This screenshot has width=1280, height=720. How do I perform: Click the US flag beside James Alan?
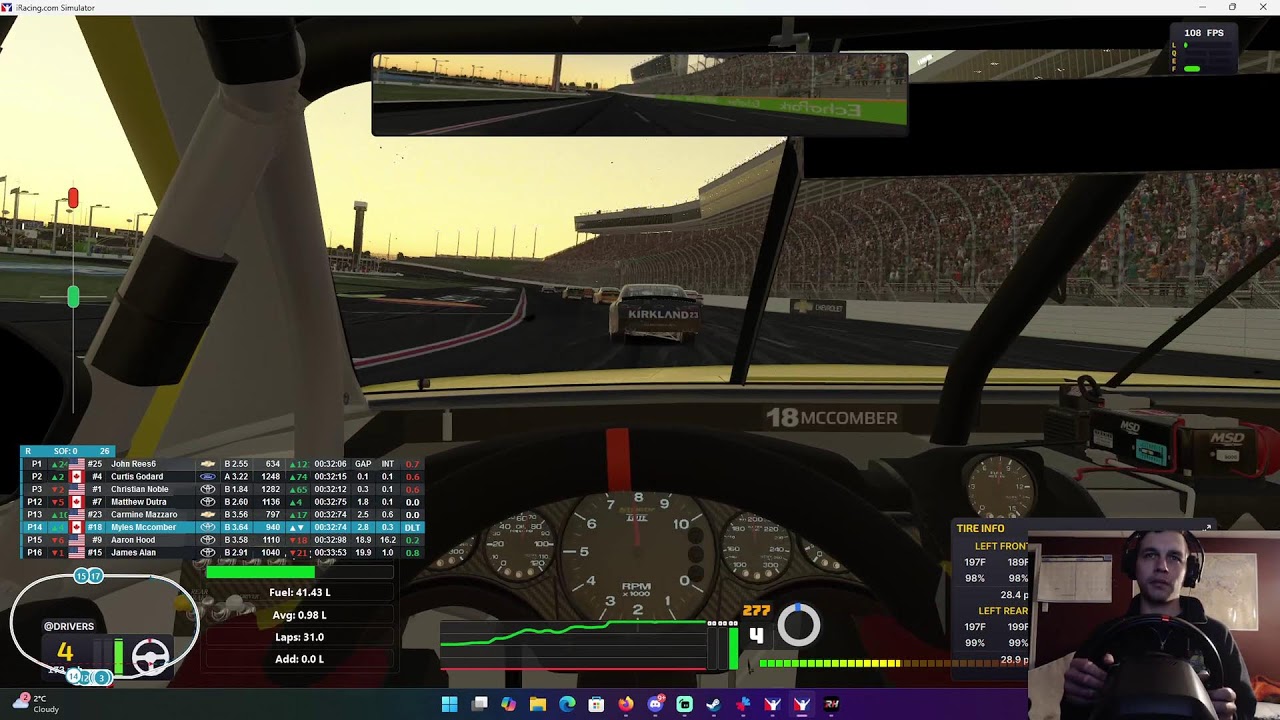pos(76,552)
